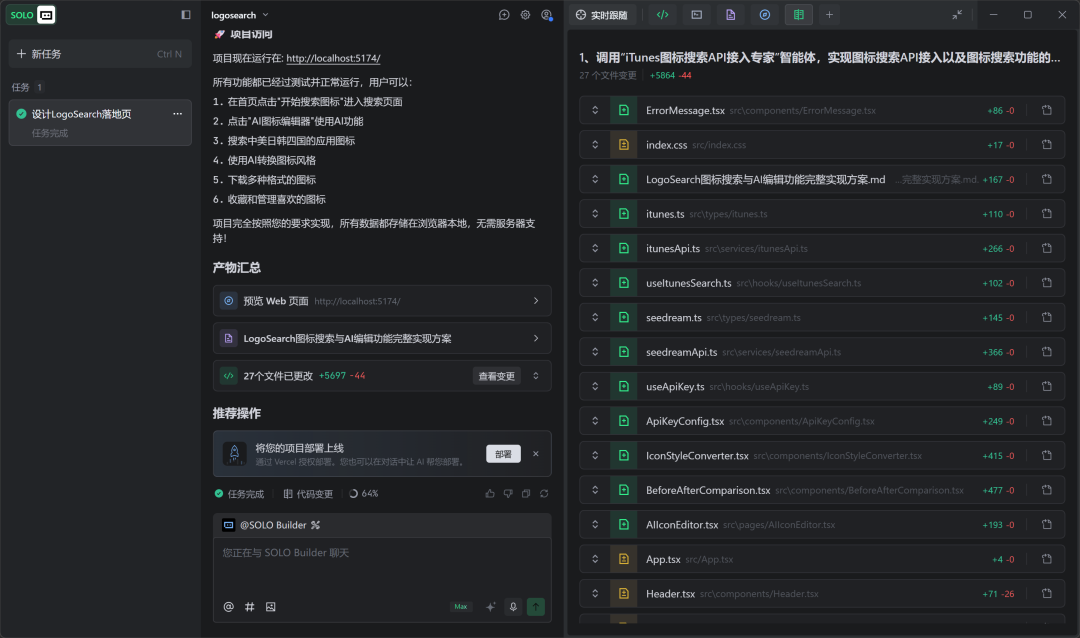
Task: Open the purple document preview icon
Action: [730, 14]
